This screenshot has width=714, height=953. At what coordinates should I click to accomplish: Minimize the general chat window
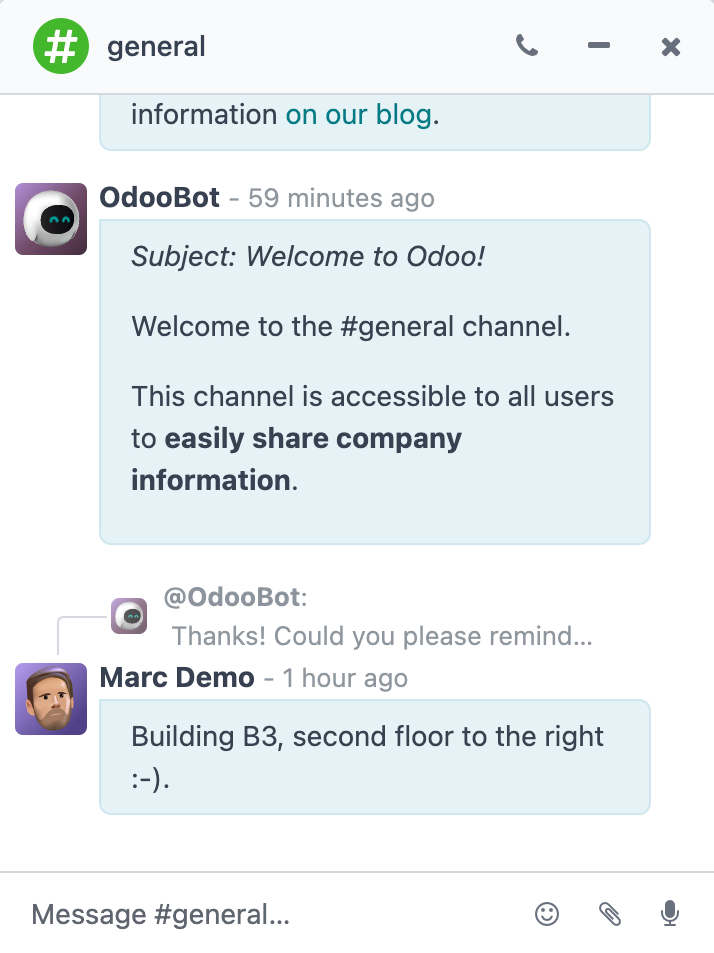(x=599, y=46)
